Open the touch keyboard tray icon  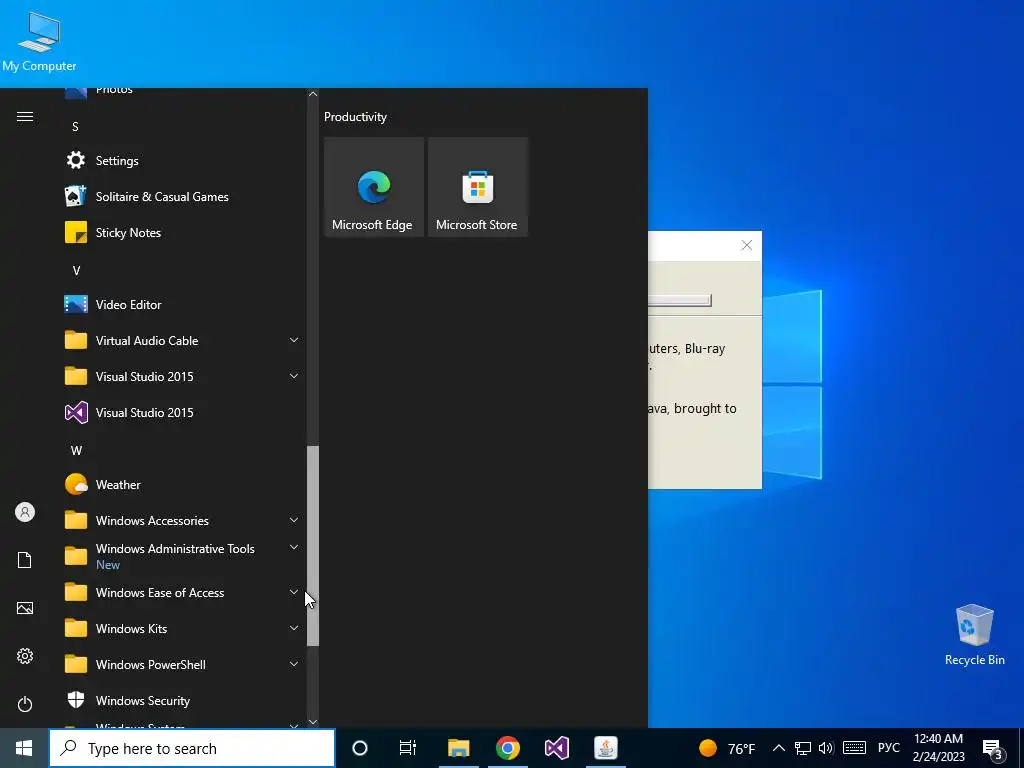[x=854, y=748]
